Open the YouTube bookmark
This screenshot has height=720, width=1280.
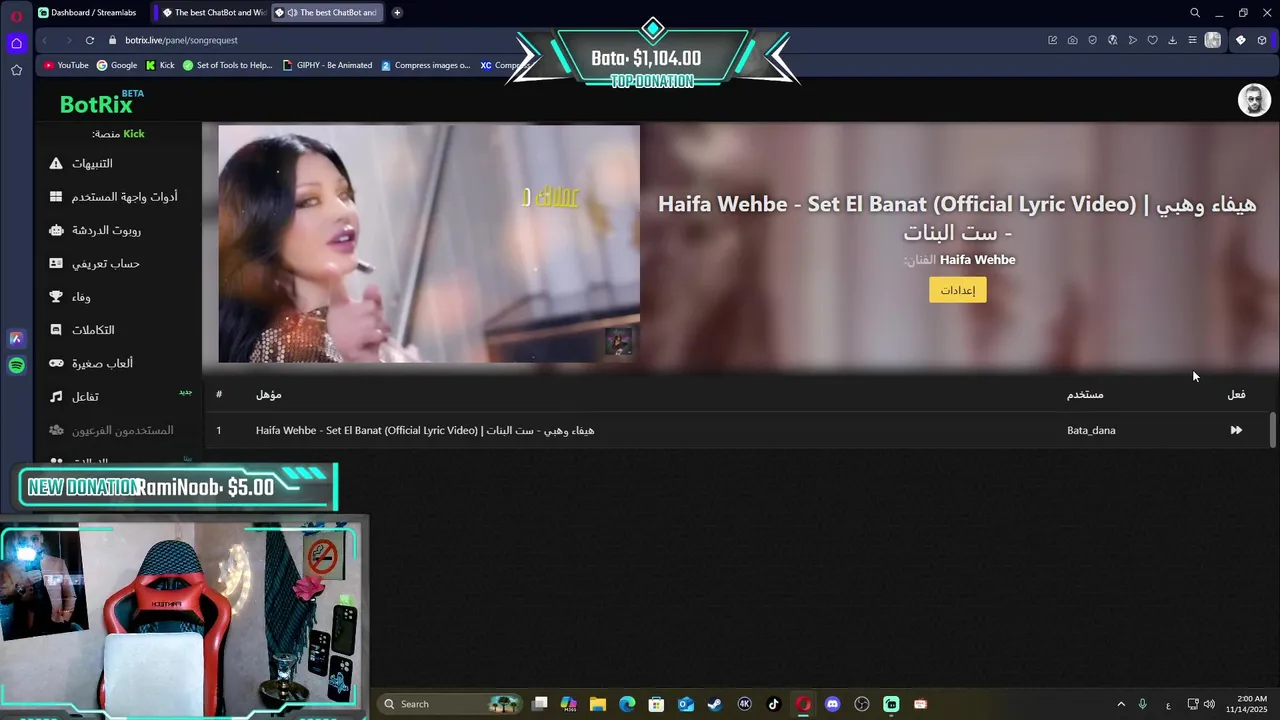(x=66, y=65)
